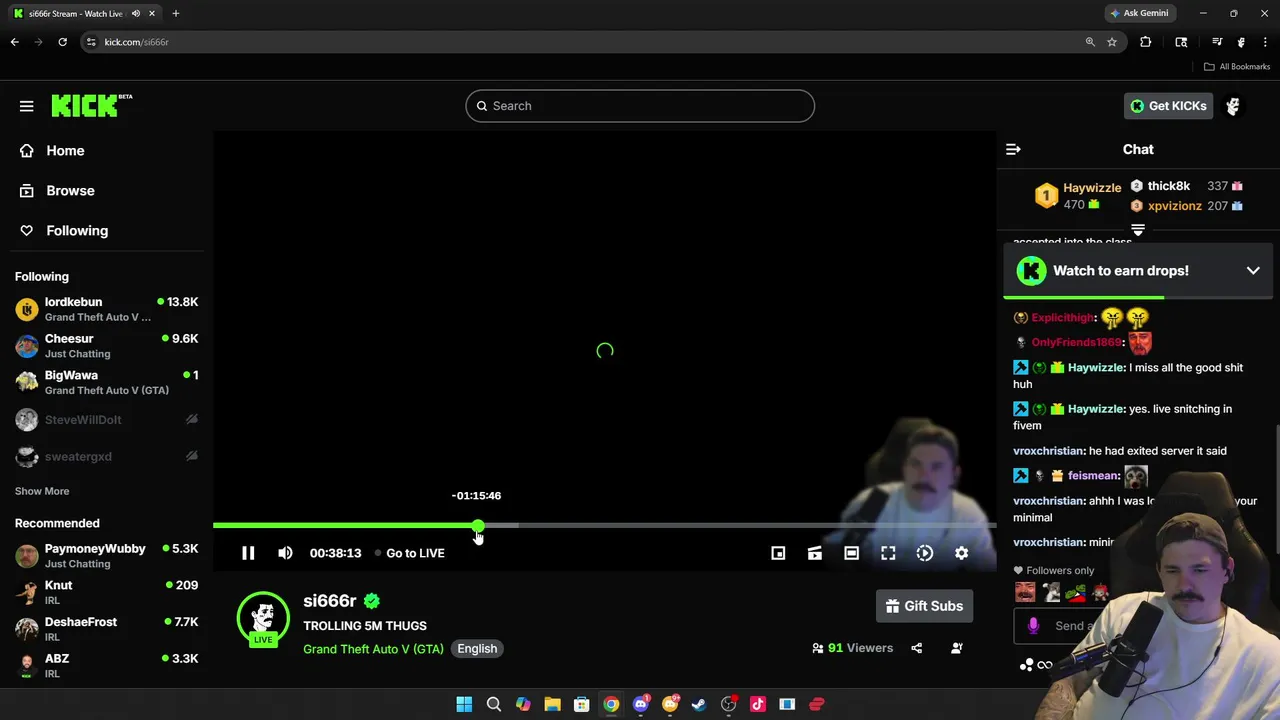This screenshot has height=720, width=1280.
Task: Open the dashed-circle playback speed control
Action: tap(925, 553)
